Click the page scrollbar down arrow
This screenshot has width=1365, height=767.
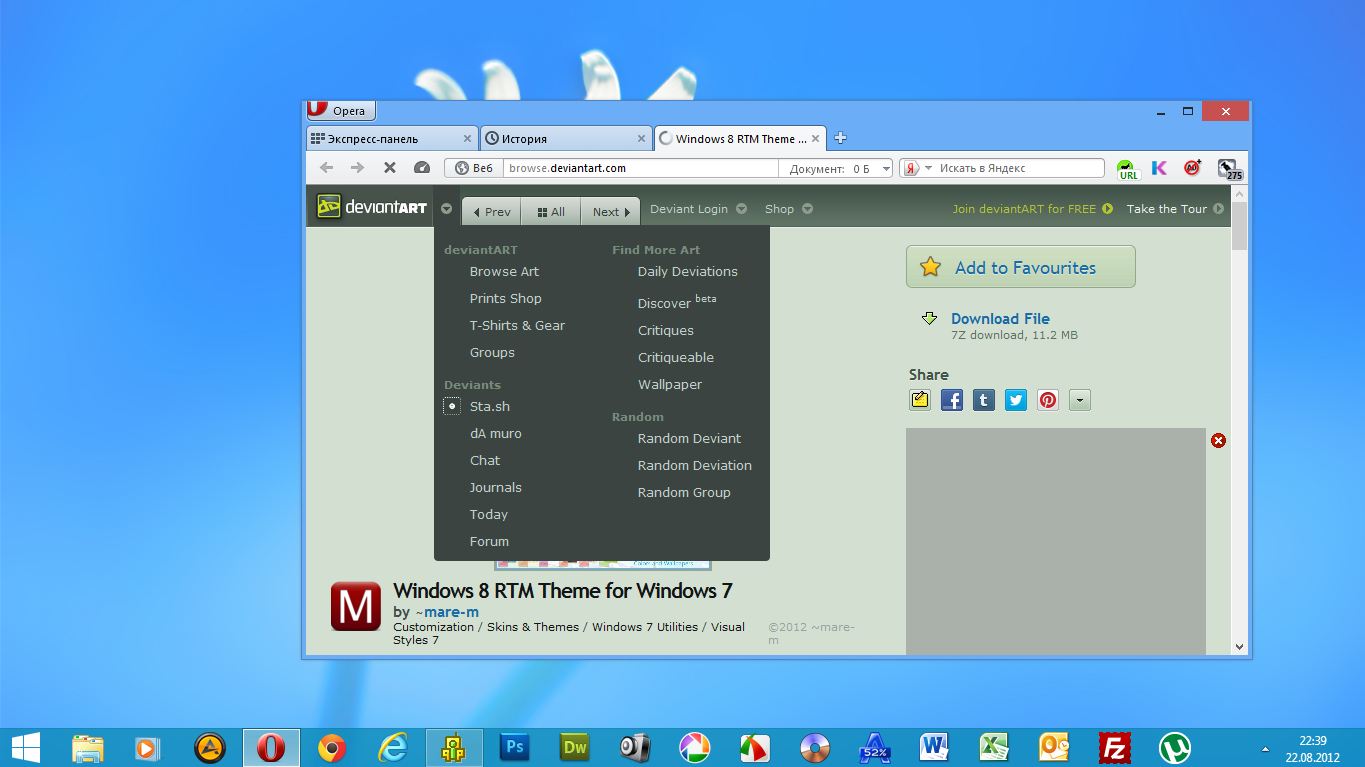1240,647
